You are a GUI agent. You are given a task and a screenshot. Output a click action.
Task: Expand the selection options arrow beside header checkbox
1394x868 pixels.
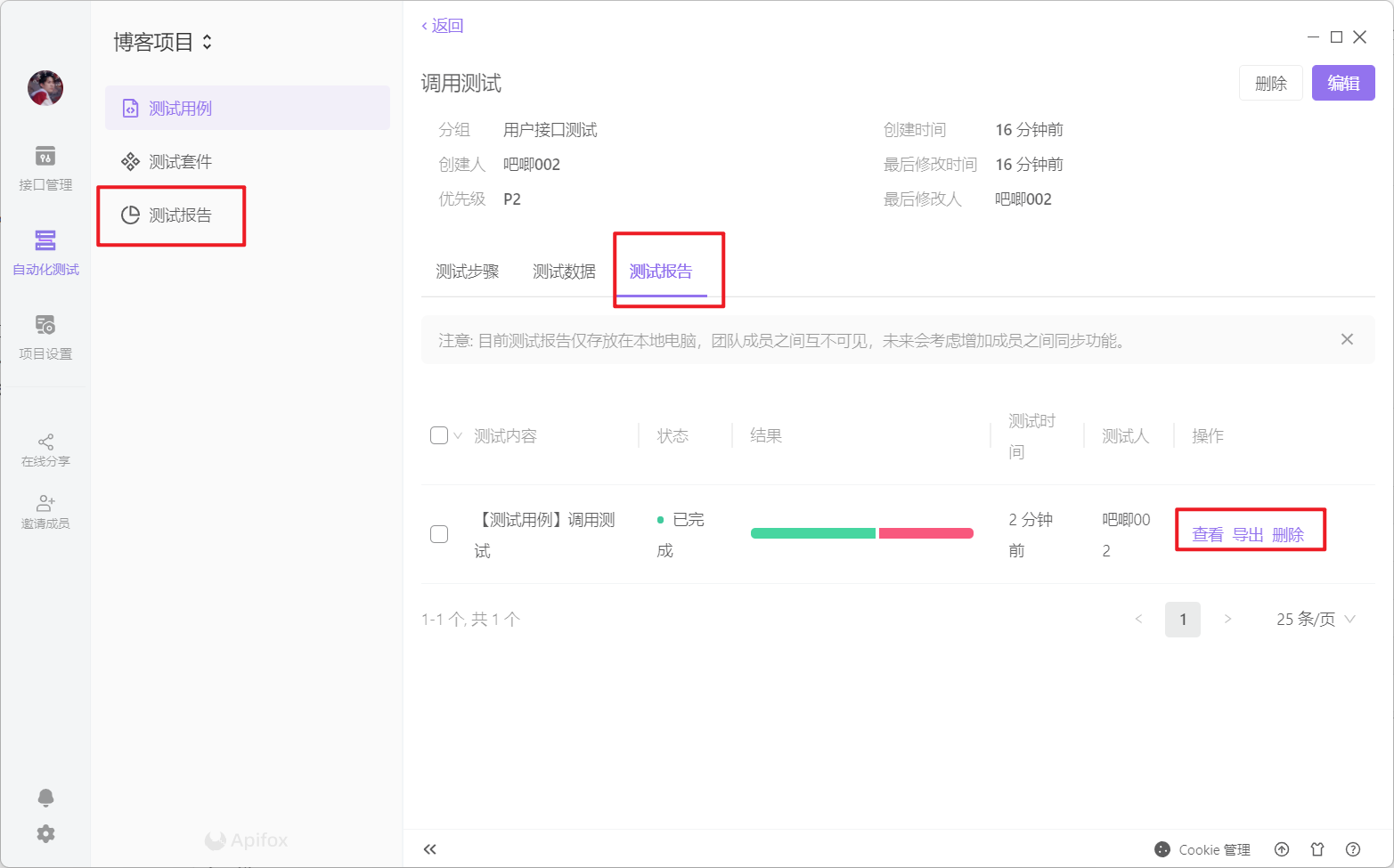(458, 435)
